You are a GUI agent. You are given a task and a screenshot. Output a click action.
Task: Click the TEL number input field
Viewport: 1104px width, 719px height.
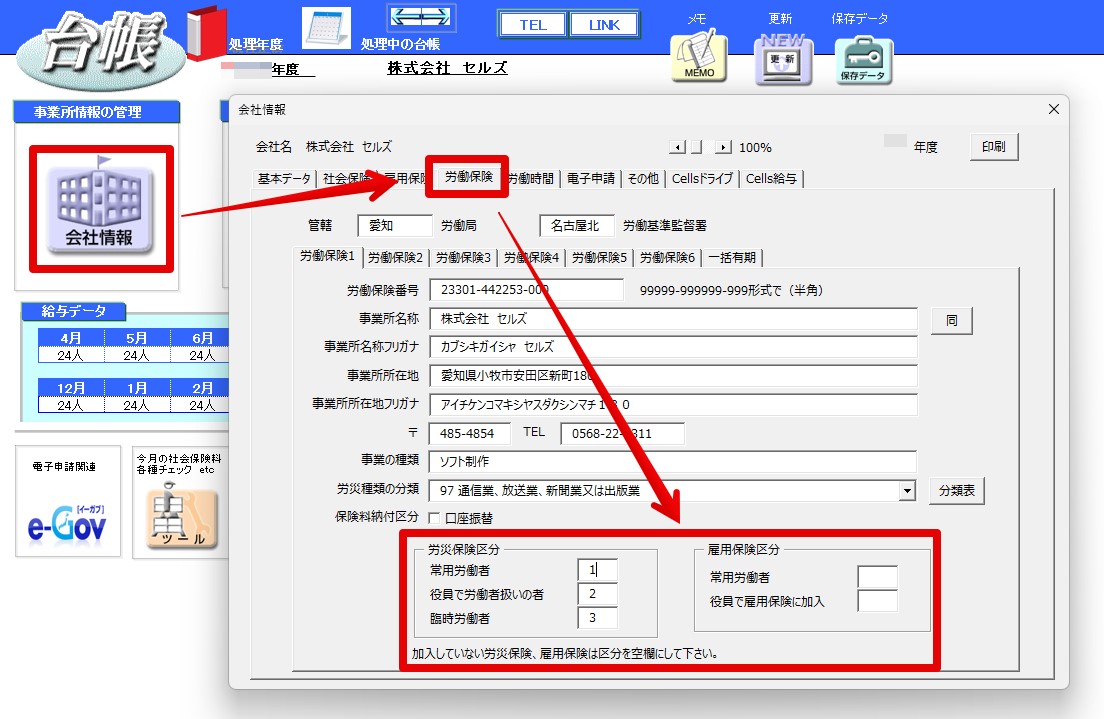pos(622,433)
